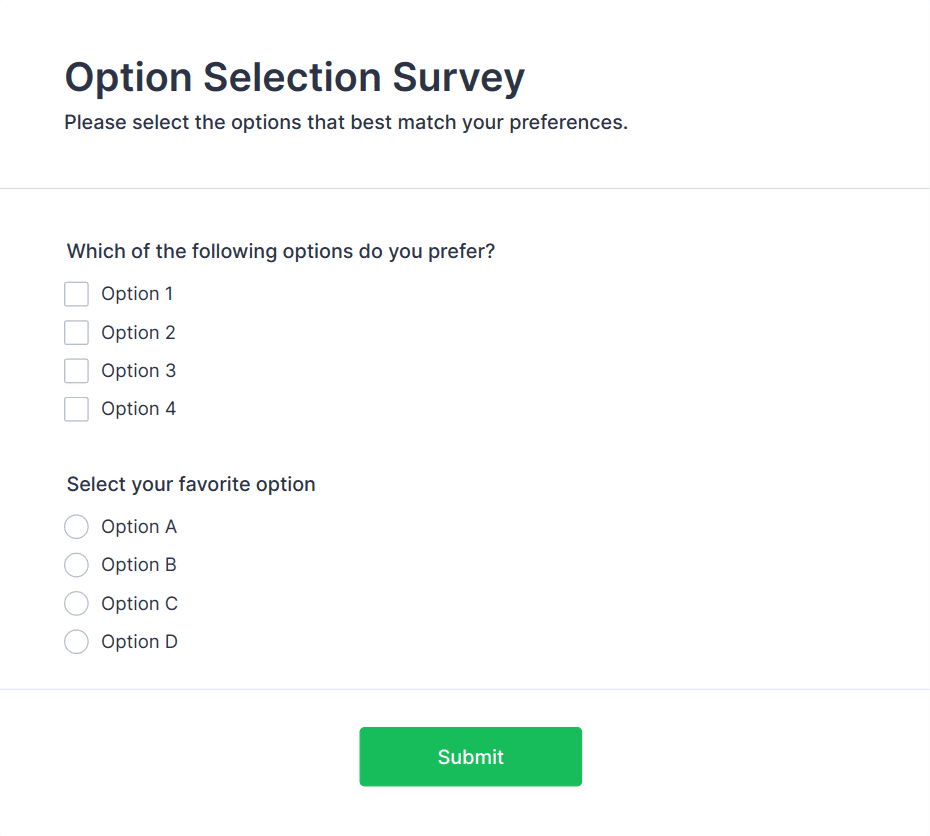Click the 'Which of the following options' question
930x836 pixels.
(281, 251)
